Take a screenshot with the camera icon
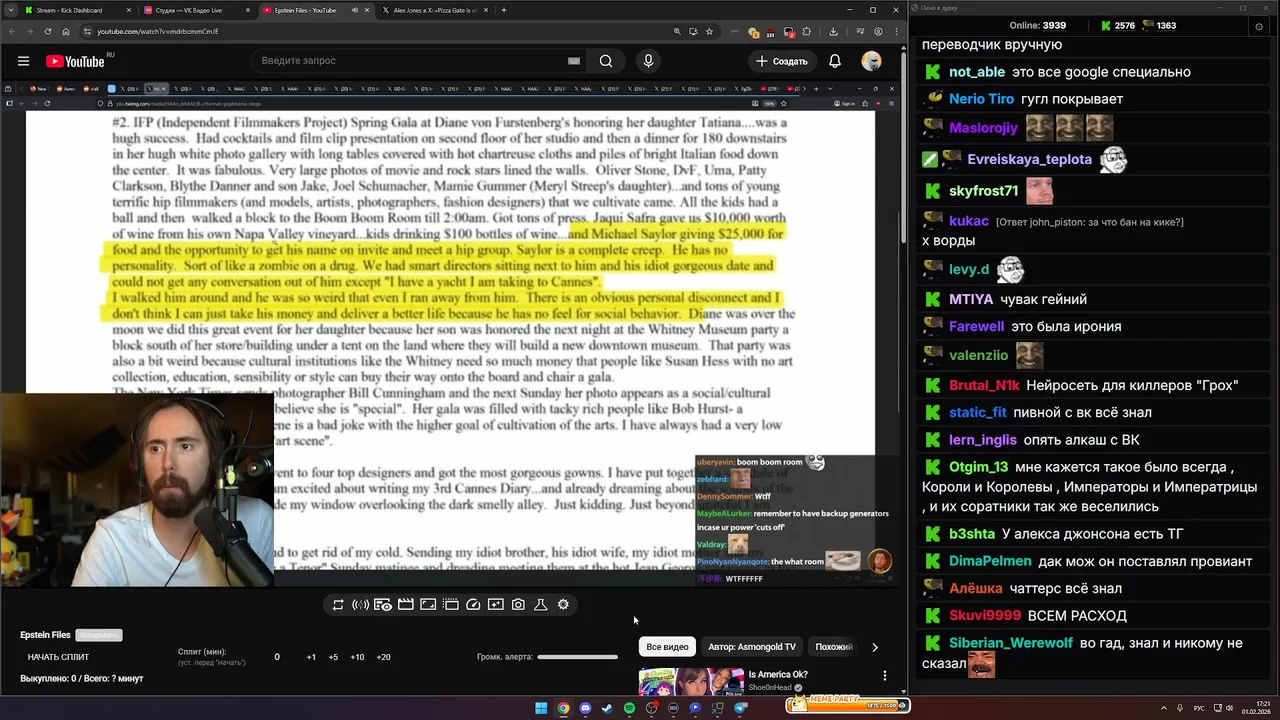This screenshot has height=720, width=1280. click(x=518, y=604)
